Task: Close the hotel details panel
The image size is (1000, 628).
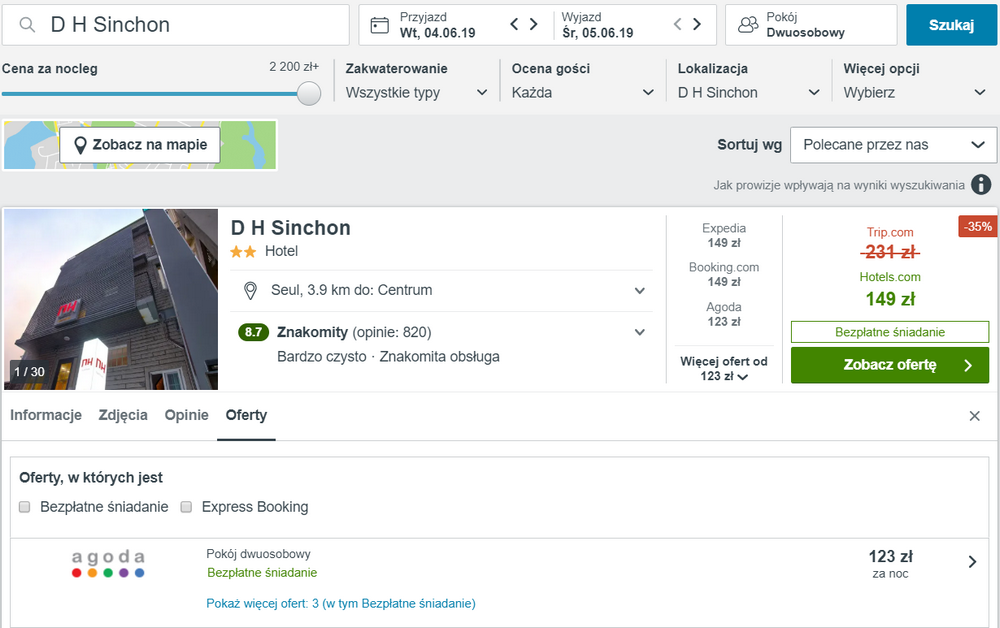Action: 974,416
